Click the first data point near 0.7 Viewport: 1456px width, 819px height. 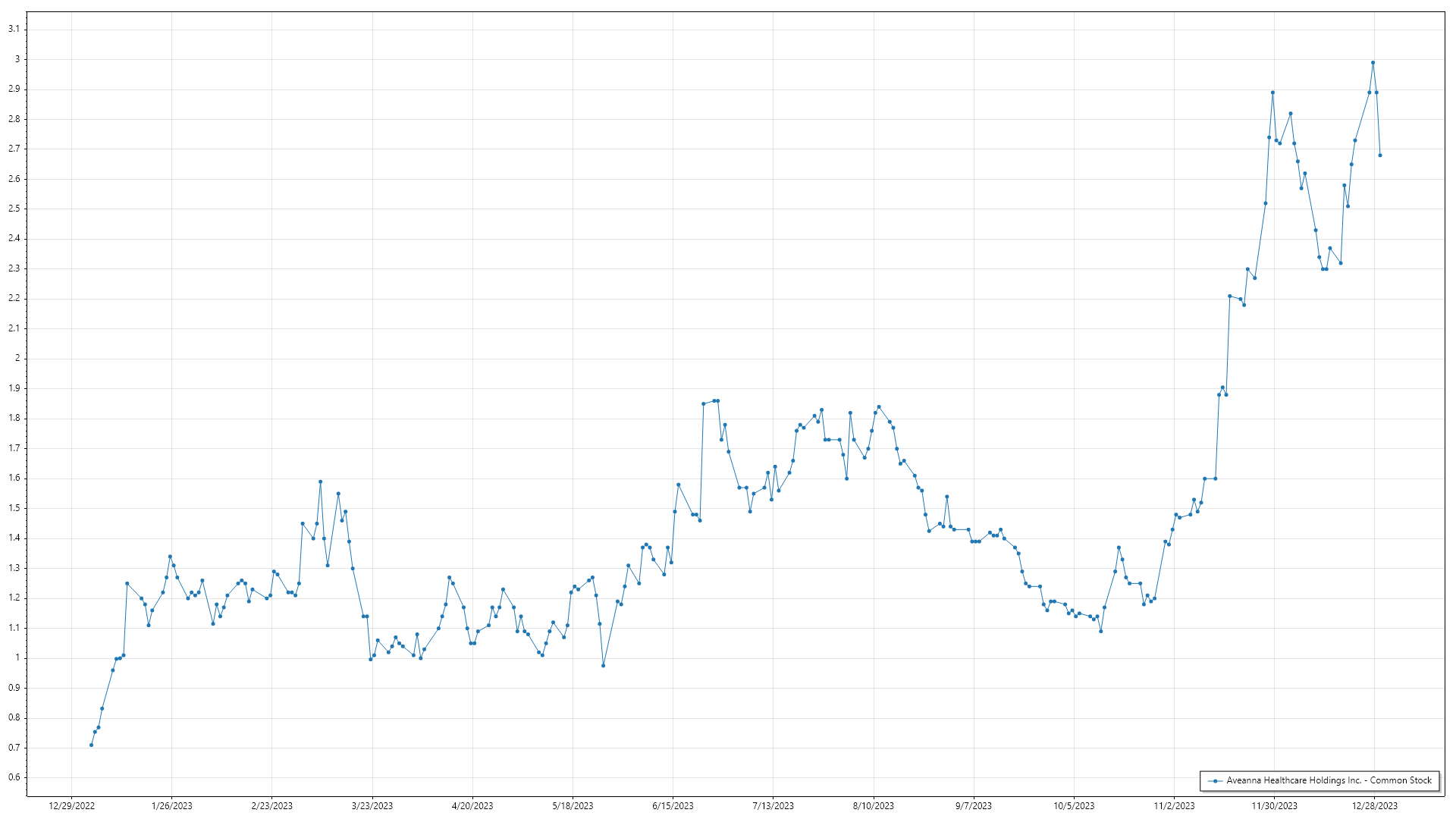[91, 745]
